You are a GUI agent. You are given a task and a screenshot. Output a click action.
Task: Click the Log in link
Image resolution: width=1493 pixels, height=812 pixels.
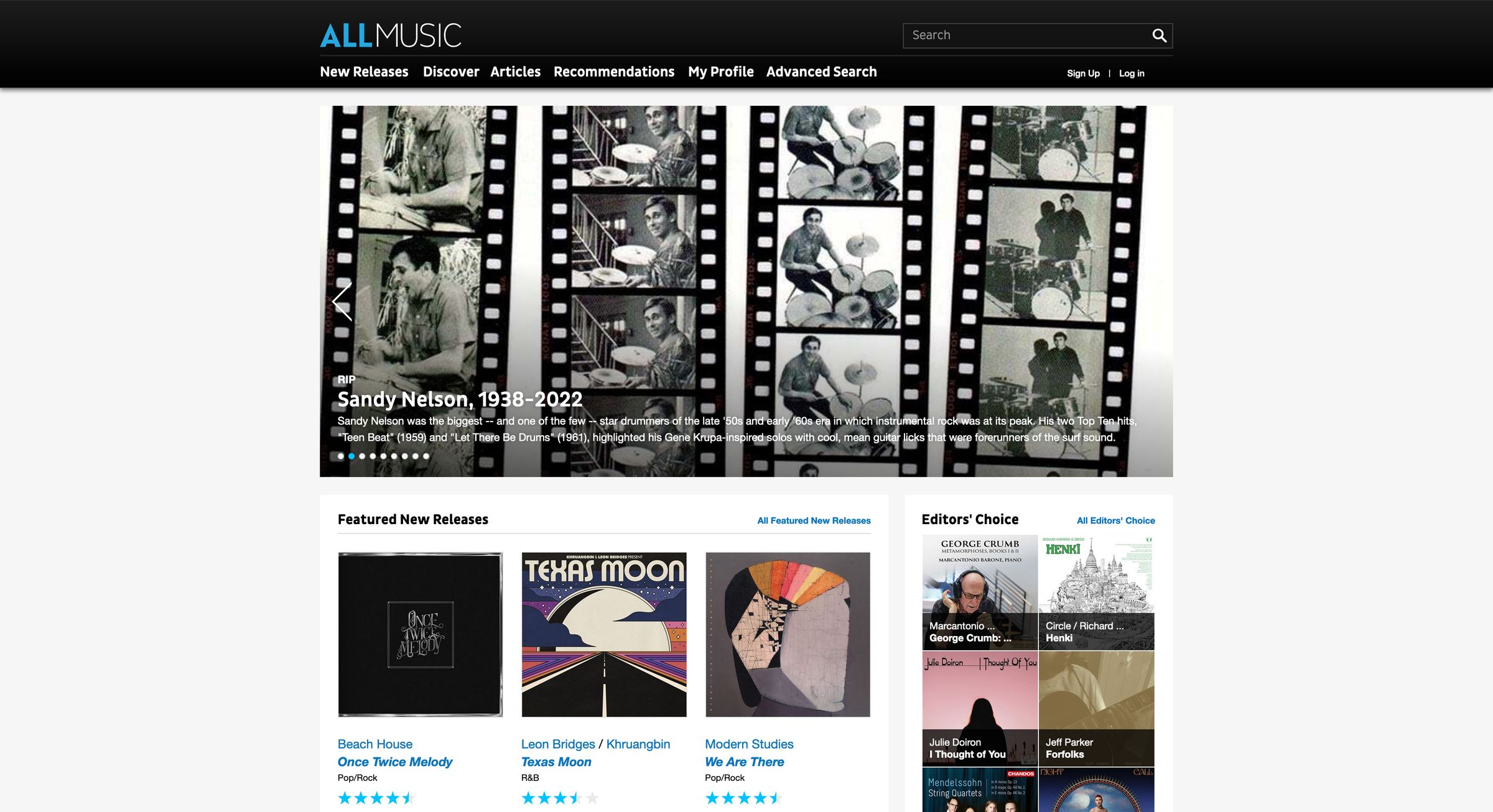[1131, 73]
